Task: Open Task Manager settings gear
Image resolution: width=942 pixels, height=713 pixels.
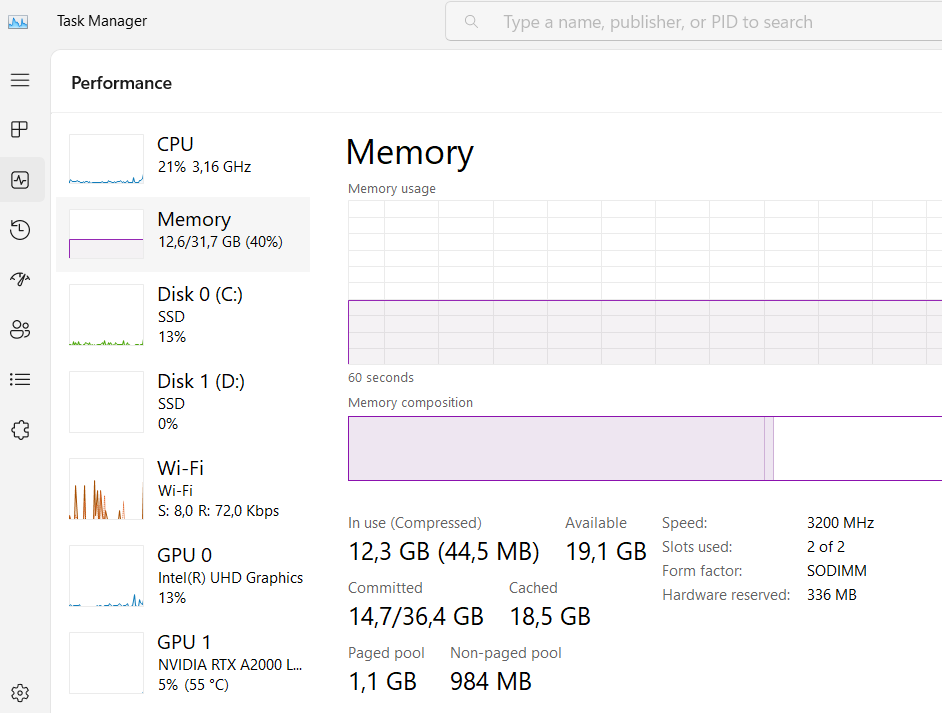Action: point(20,693)
